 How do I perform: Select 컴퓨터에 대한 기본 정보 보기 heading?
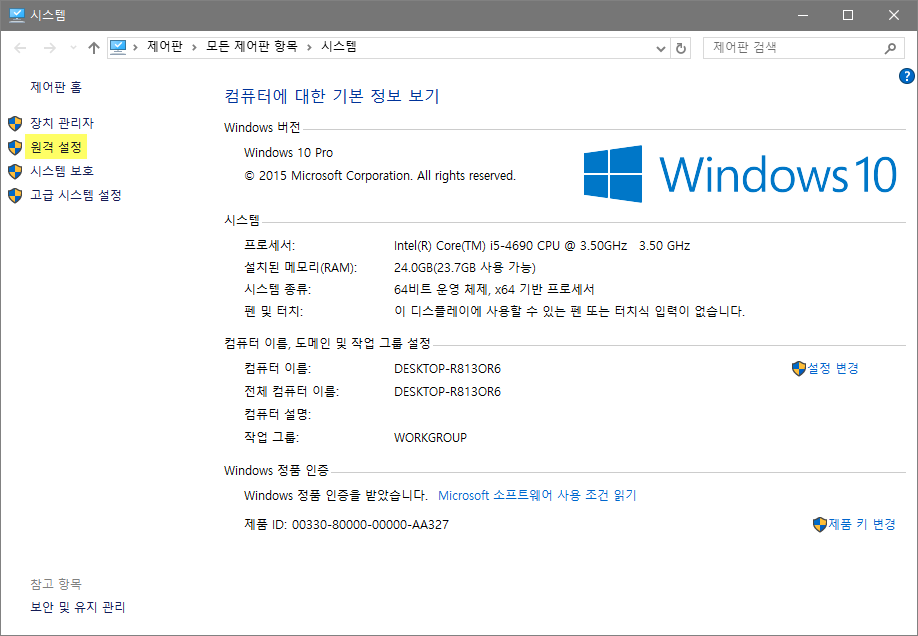332,96
